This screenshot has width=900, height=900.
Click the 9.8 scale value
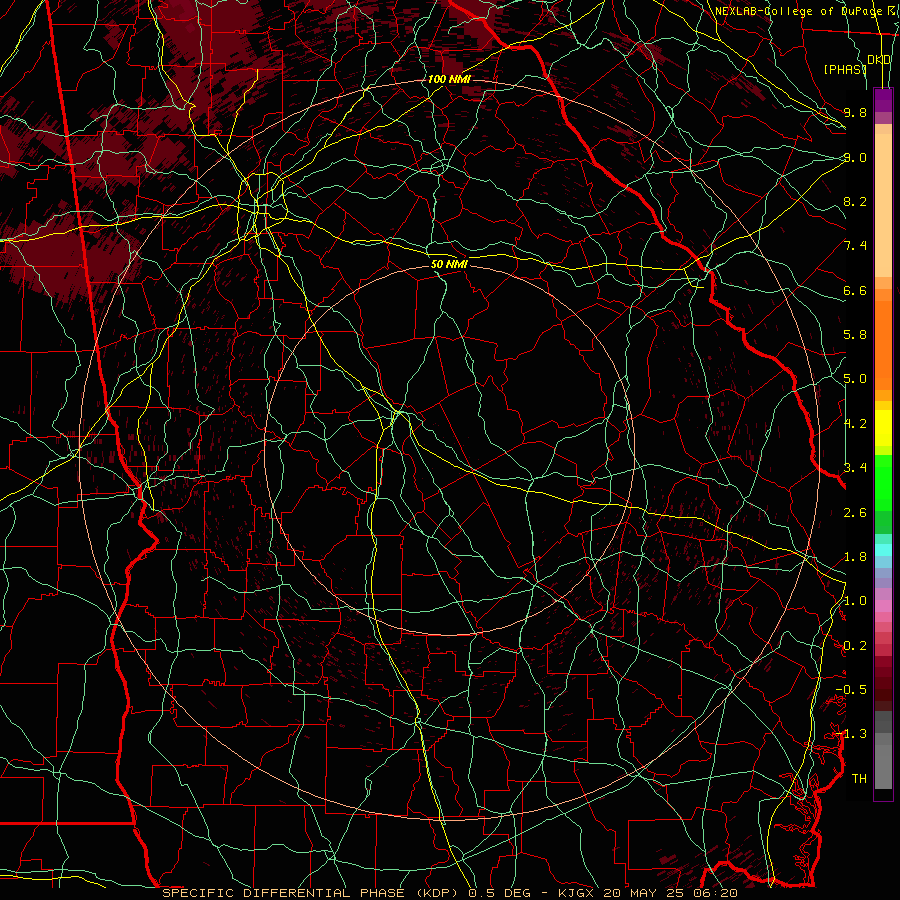(x=855, y=112)
